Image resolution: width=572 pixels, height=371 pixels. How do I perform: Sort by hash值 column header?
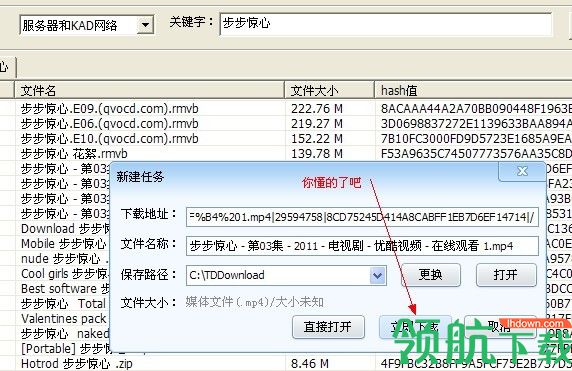click(474, 90)
